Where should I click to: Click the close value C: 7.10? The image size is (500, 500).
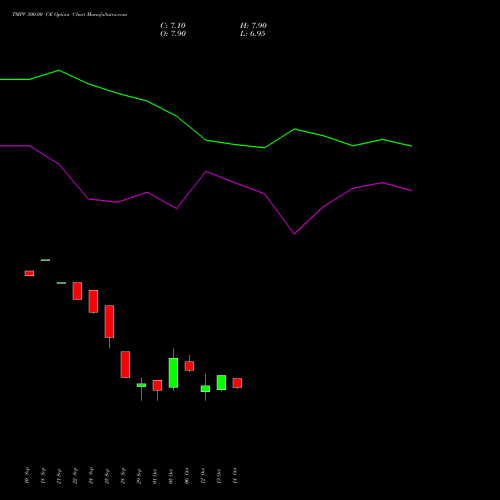pyautogui.click(x=173, y=26)
